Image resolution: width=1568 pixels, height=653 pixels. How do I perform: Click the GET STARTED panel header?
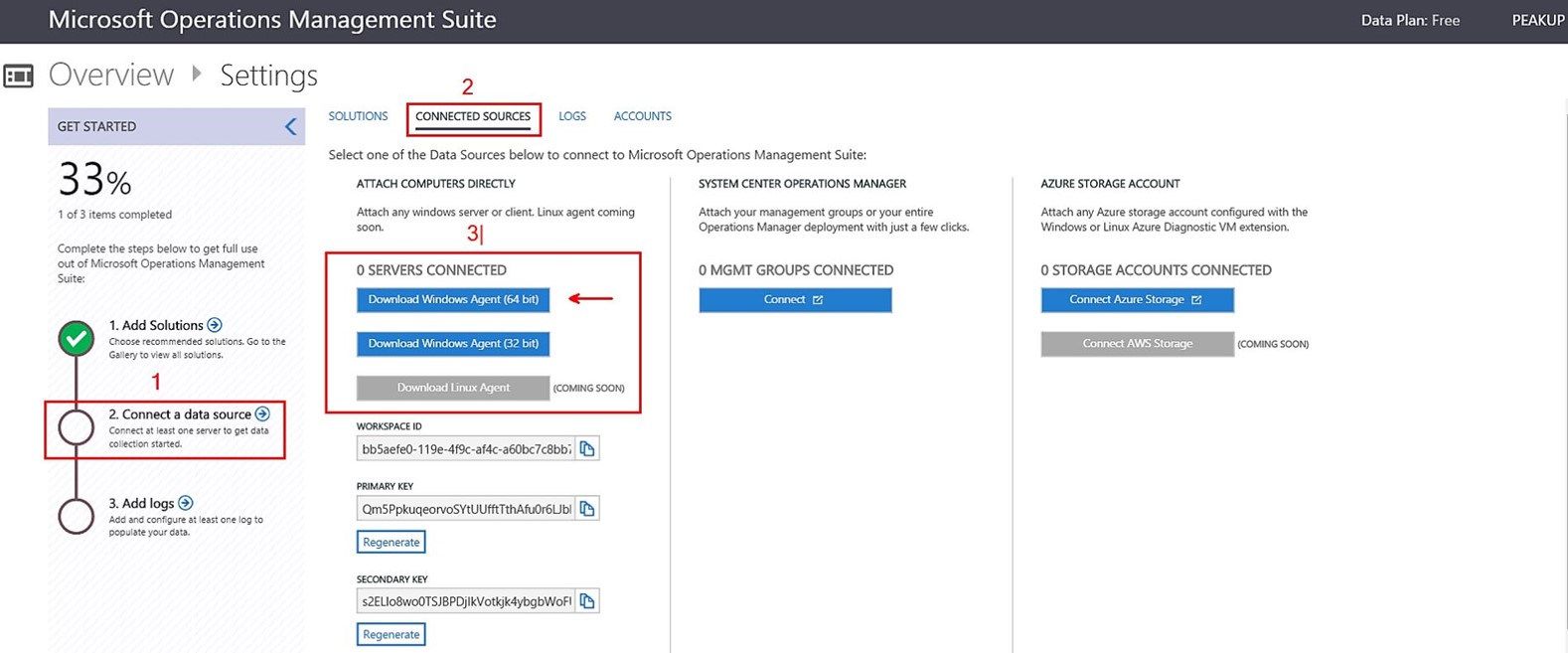point(176,126)
